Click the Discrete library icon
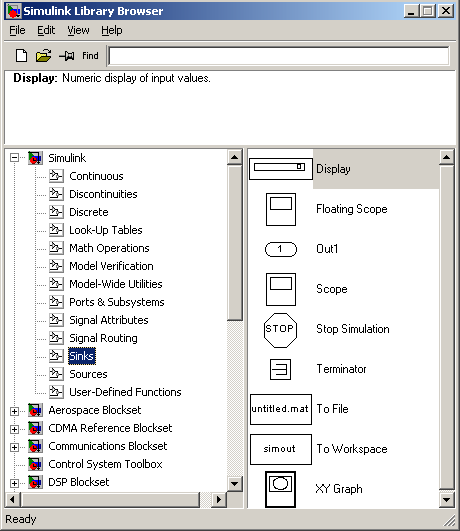Image resolution: width=460 pixels, height=531 pixels. (56, 212)
